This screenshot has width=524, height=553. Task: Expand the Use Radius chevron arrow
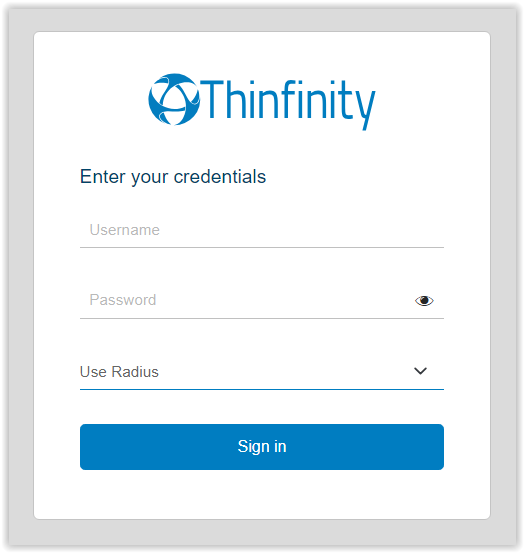[x=420, y=371]
